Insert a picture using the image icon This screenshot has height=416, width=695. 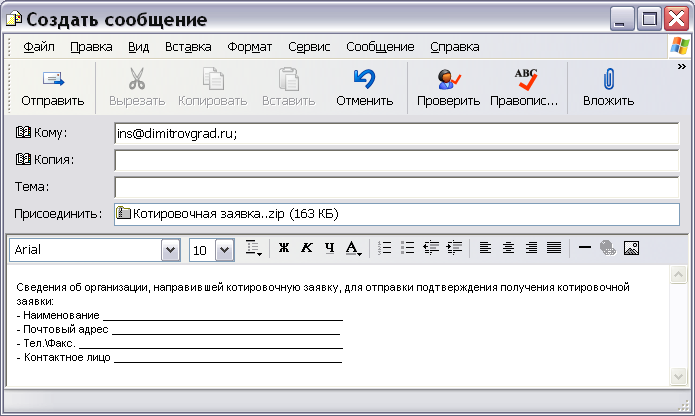[631, 249]
